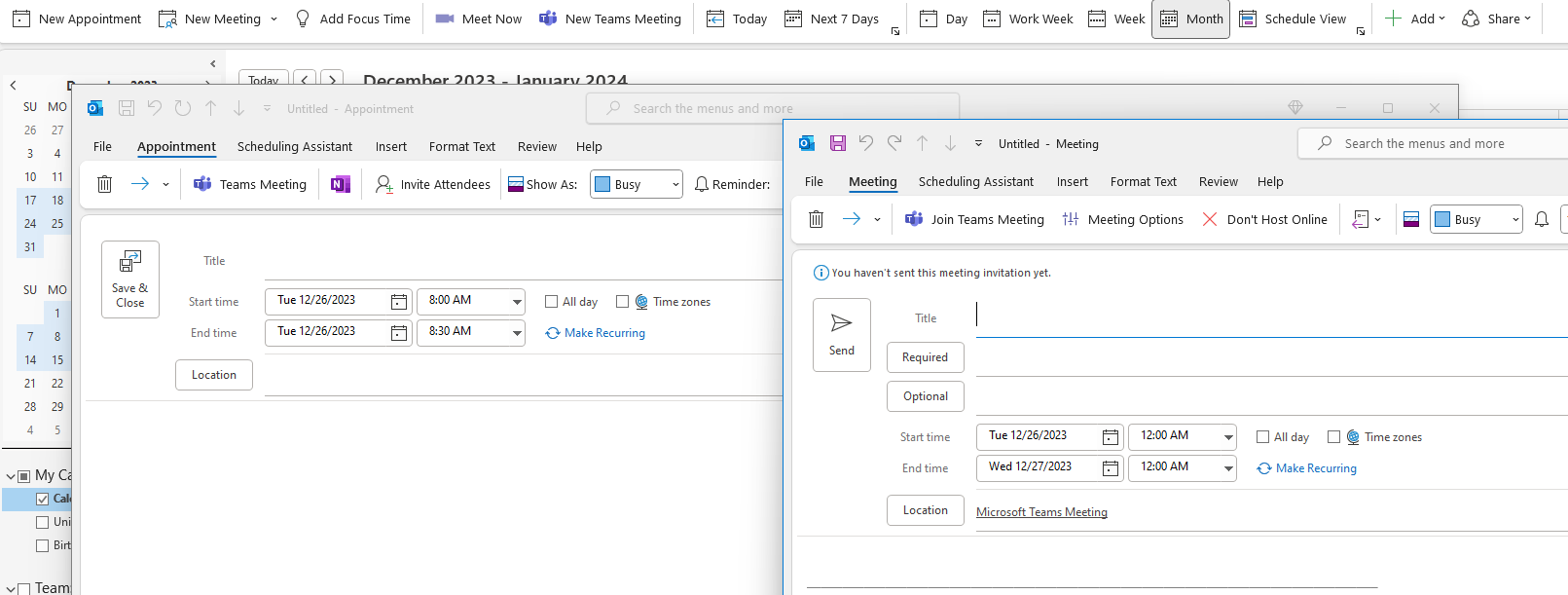Switch calendar to Work Week view
The height and width of the screenshot is (595, 1568).
pos(1029,19)
